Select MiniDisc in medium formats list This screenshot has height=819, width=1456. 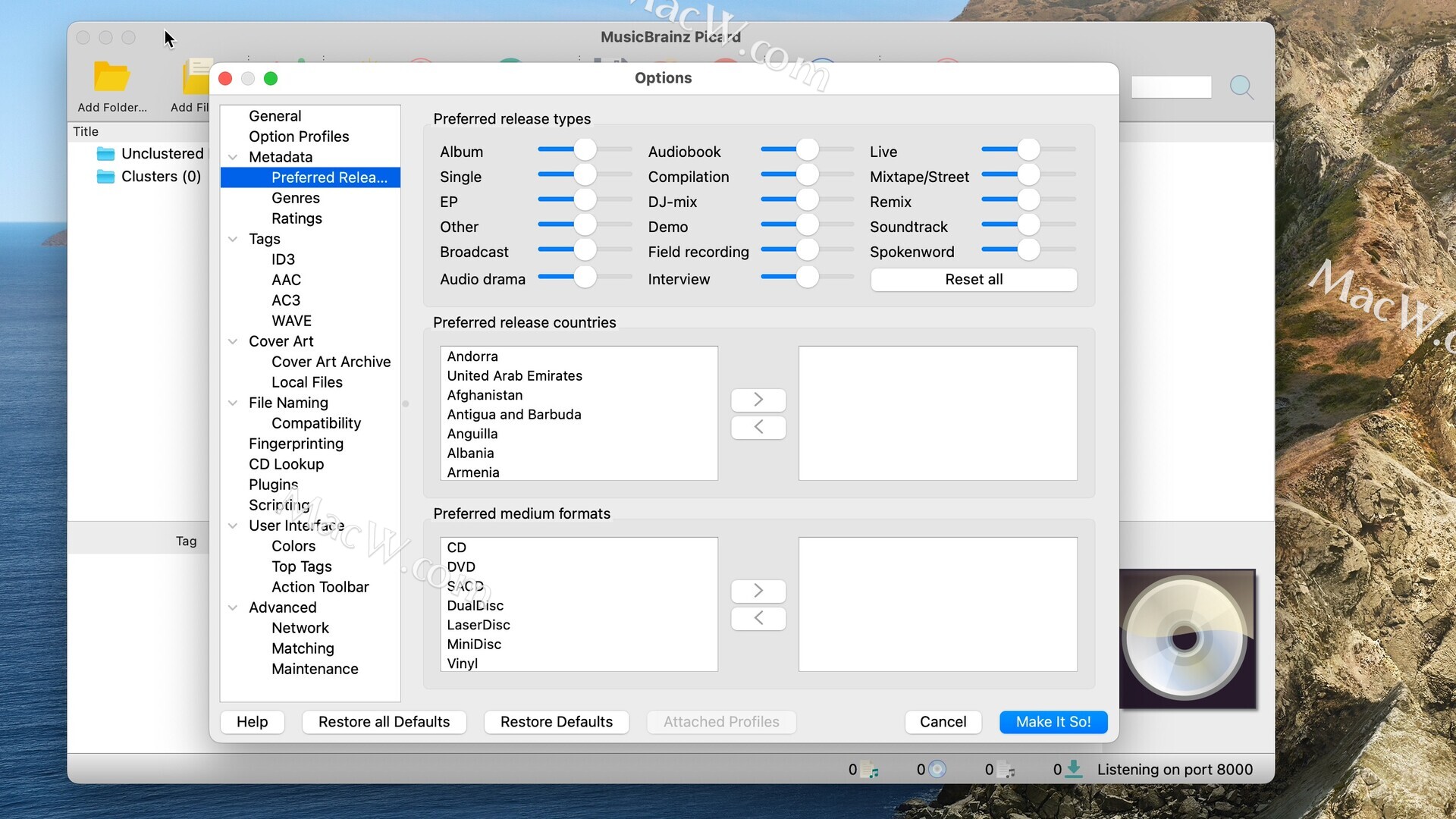(x=579, y=645)
